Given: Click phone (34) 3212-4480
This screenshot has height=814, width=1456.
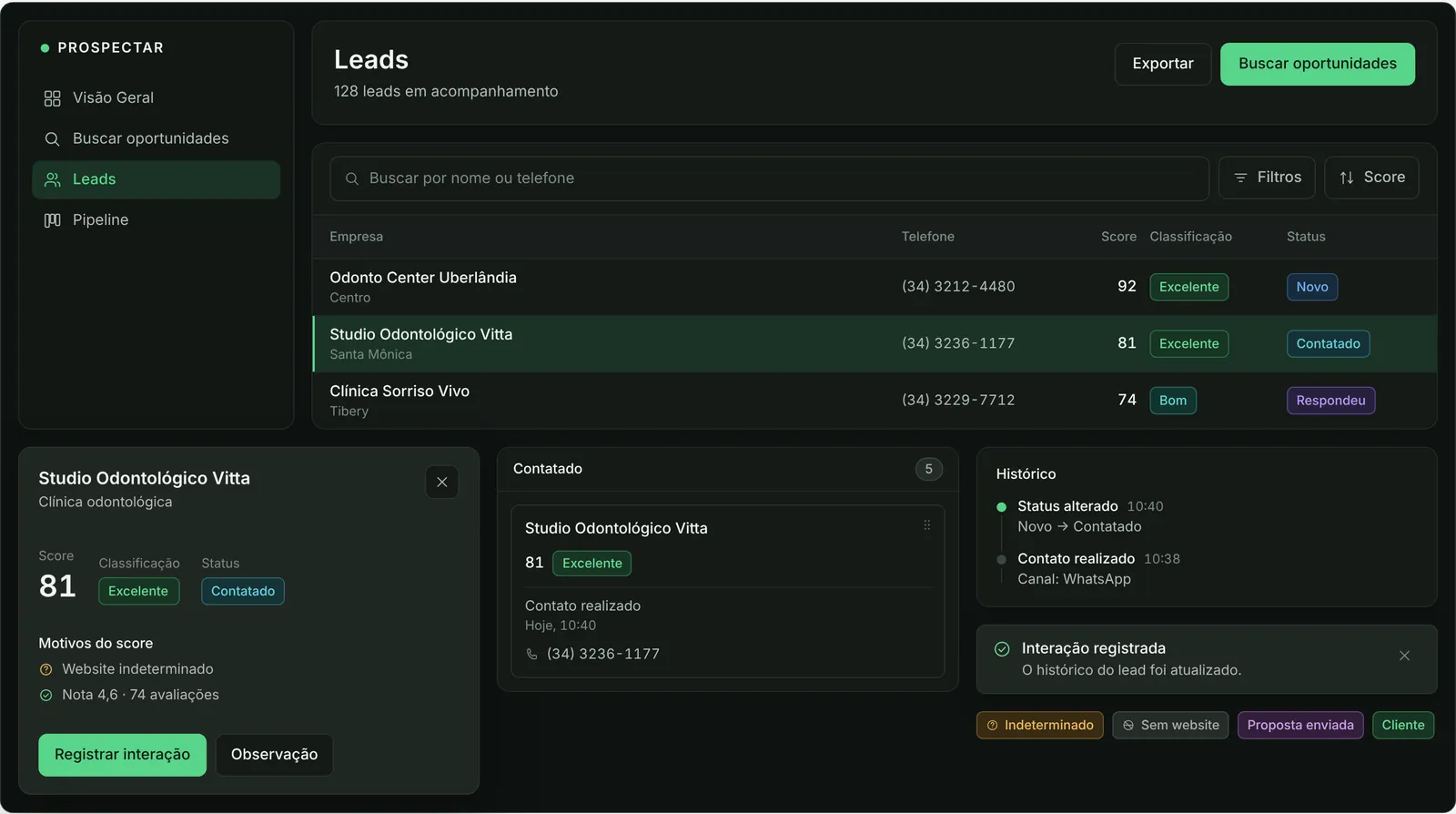Looking at the screenshot, I should 958,287.
